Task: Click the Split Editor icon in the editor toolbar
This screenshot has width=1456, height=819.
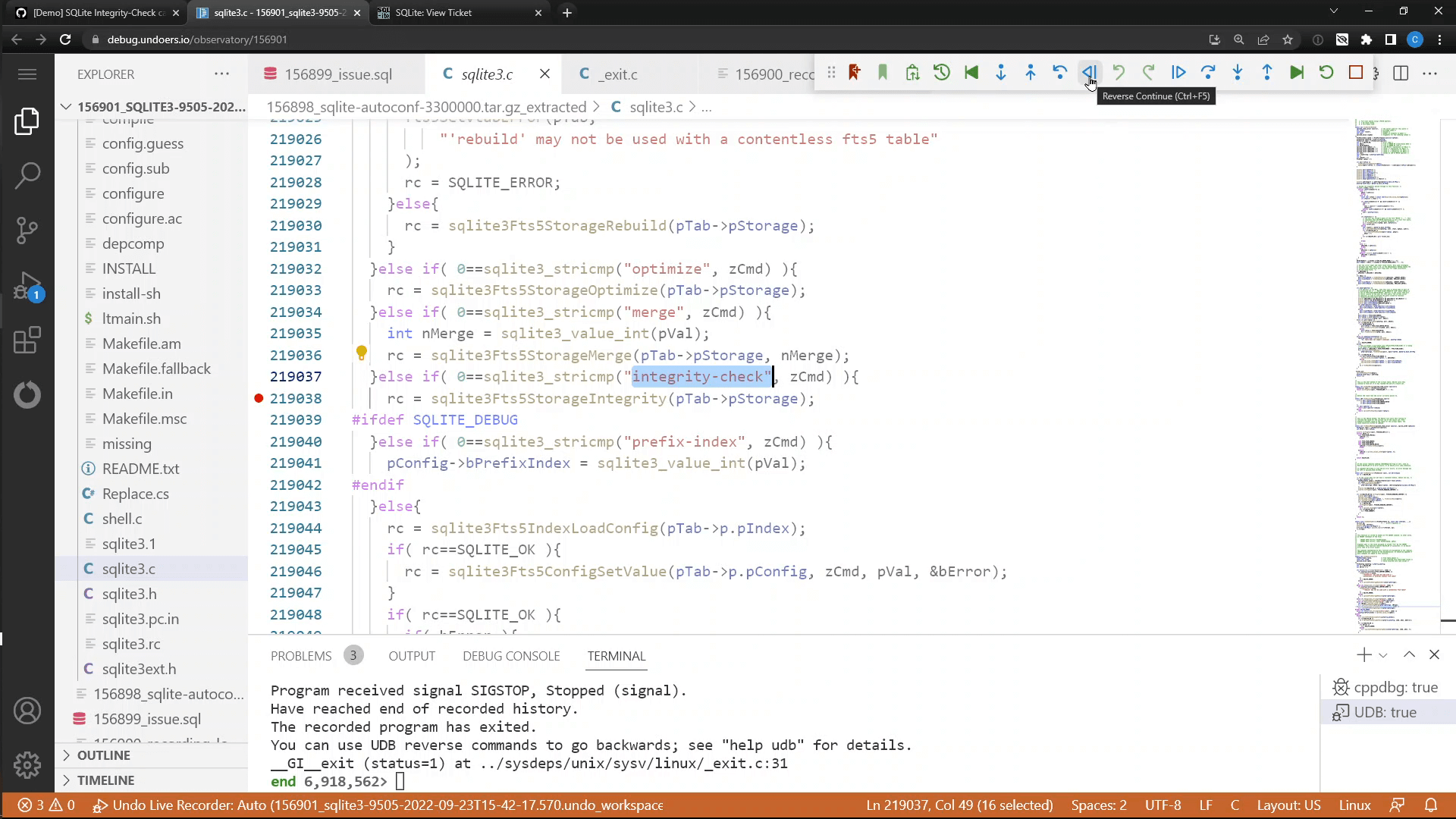Action: [x=1401, y=74]
